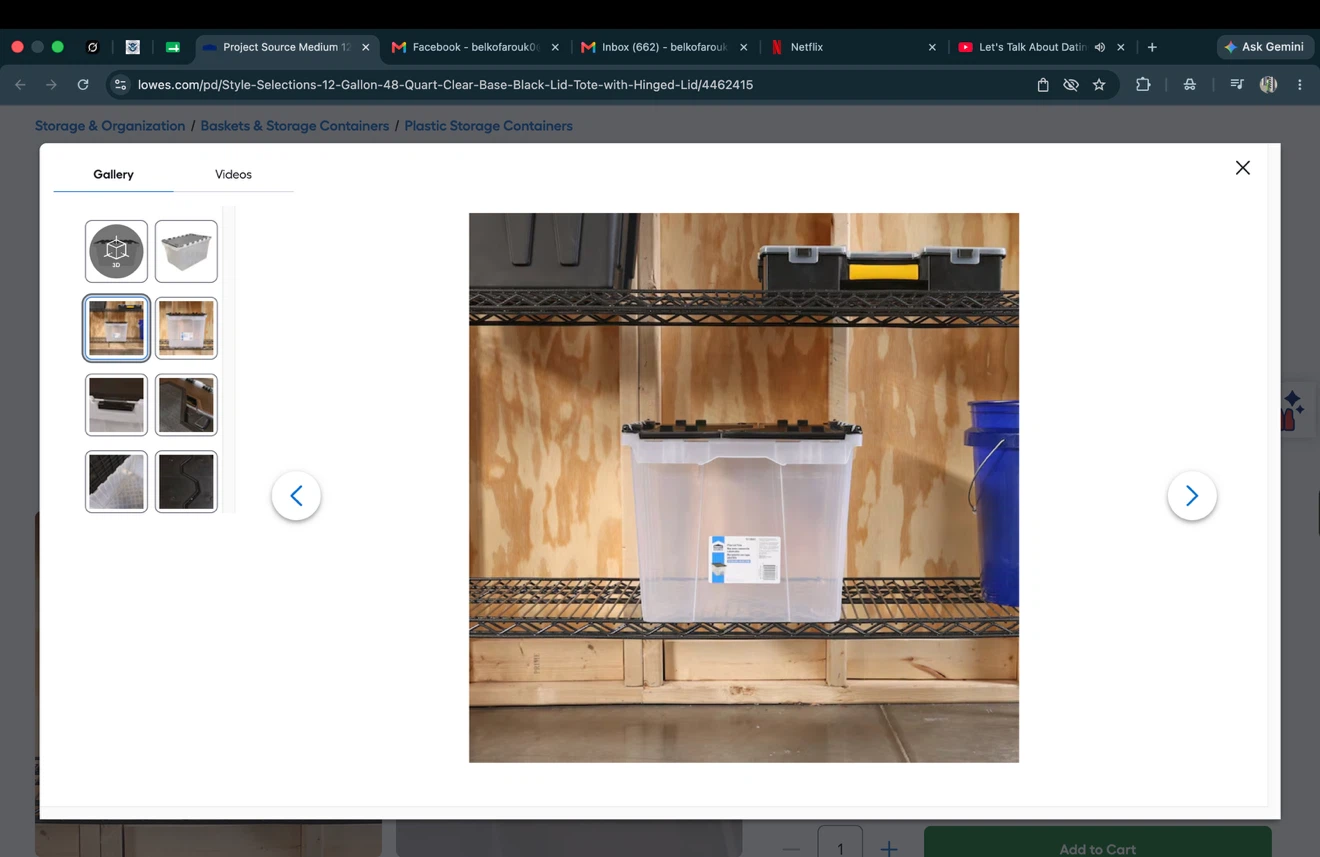Reload the page

coord(83,85)
